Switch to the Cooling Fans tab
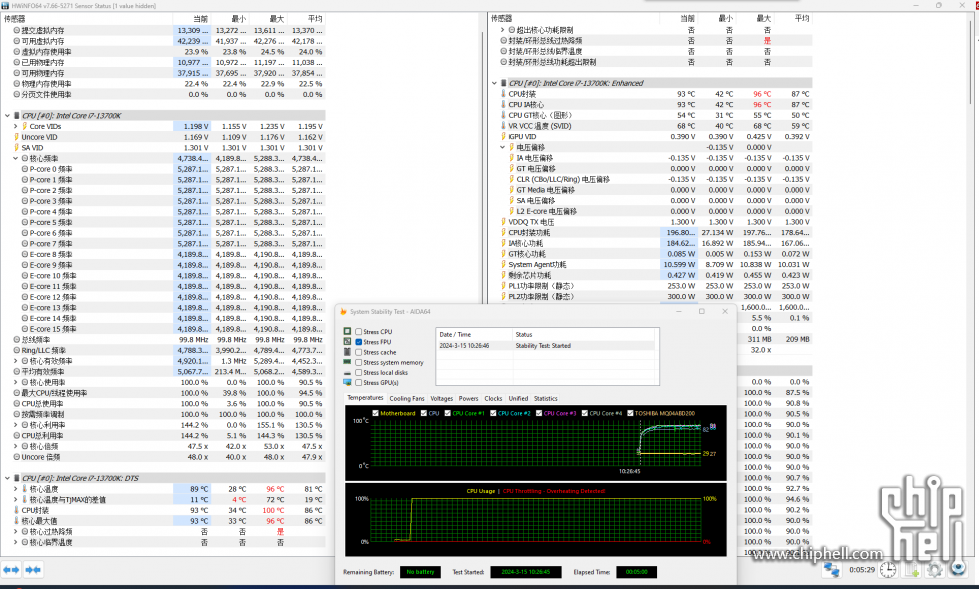This screenshot has width=979, height=589. click(406, 398)
